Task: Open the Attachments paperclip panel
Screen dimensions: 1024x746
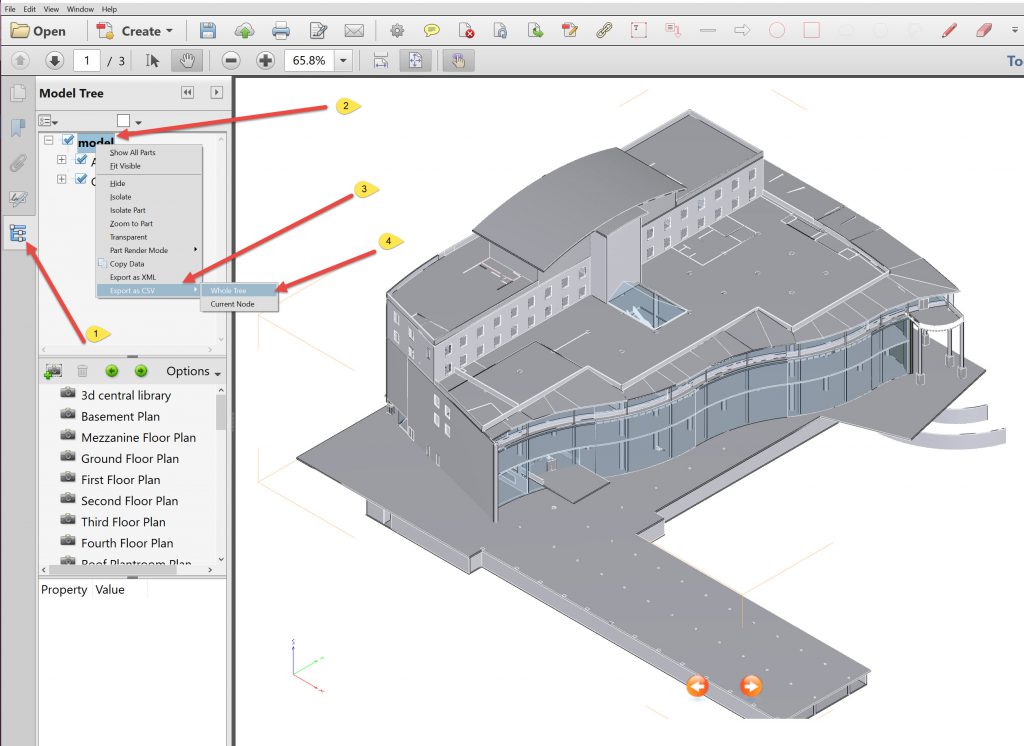Action: (18, 163)
